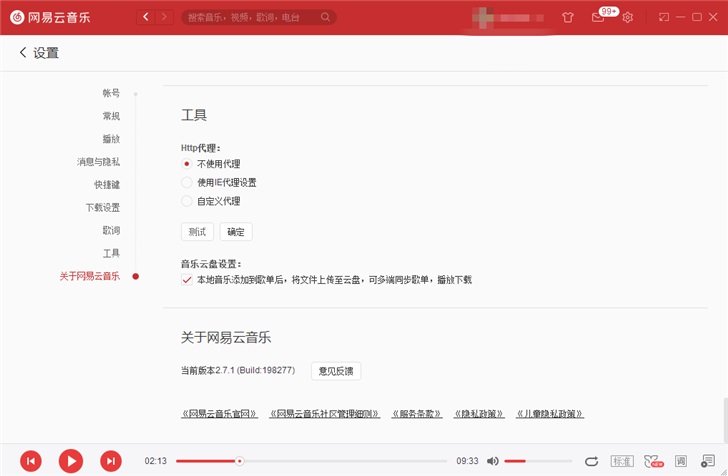This screenshot has height=476, width=728.
Task: Play the previous track
Action: pyautogui.click(x=31, y=461)
